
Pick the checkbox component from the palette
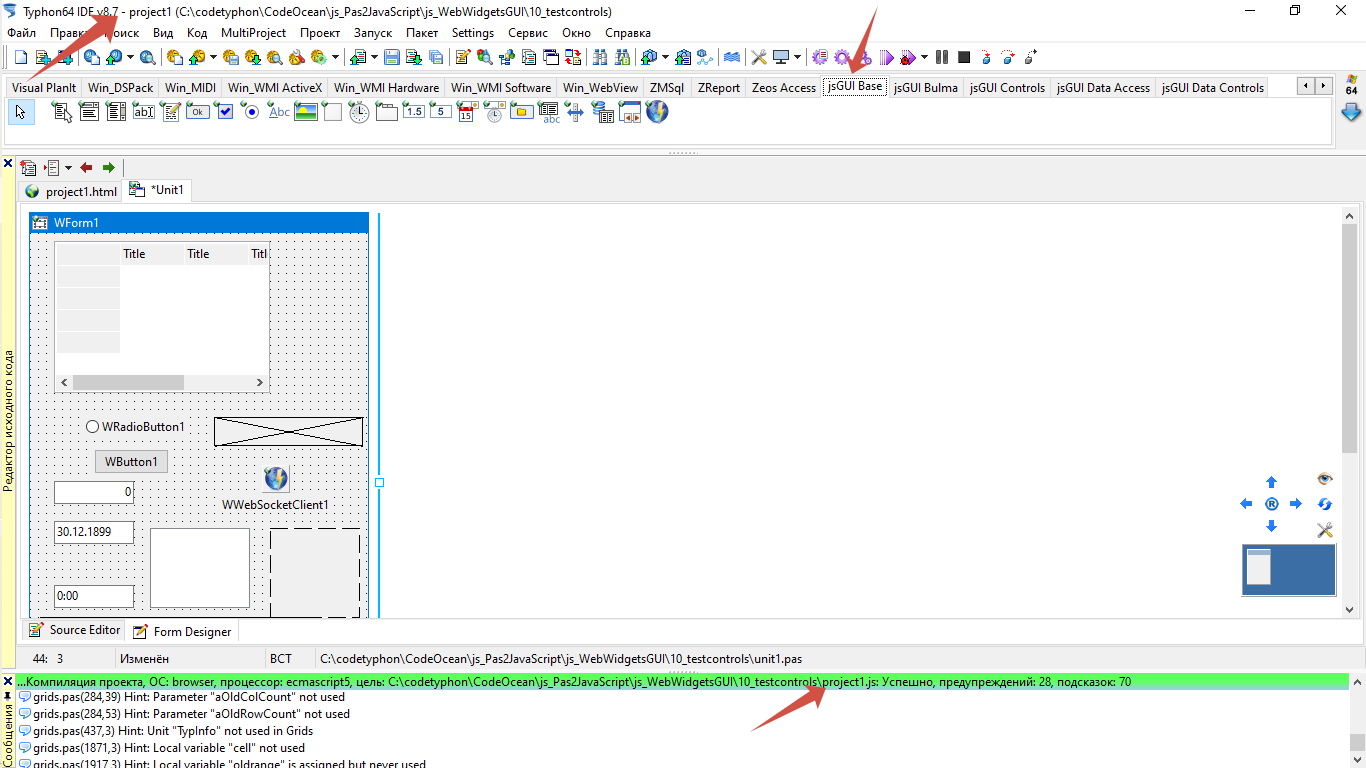pyautogui.click(x=224, y=112)
